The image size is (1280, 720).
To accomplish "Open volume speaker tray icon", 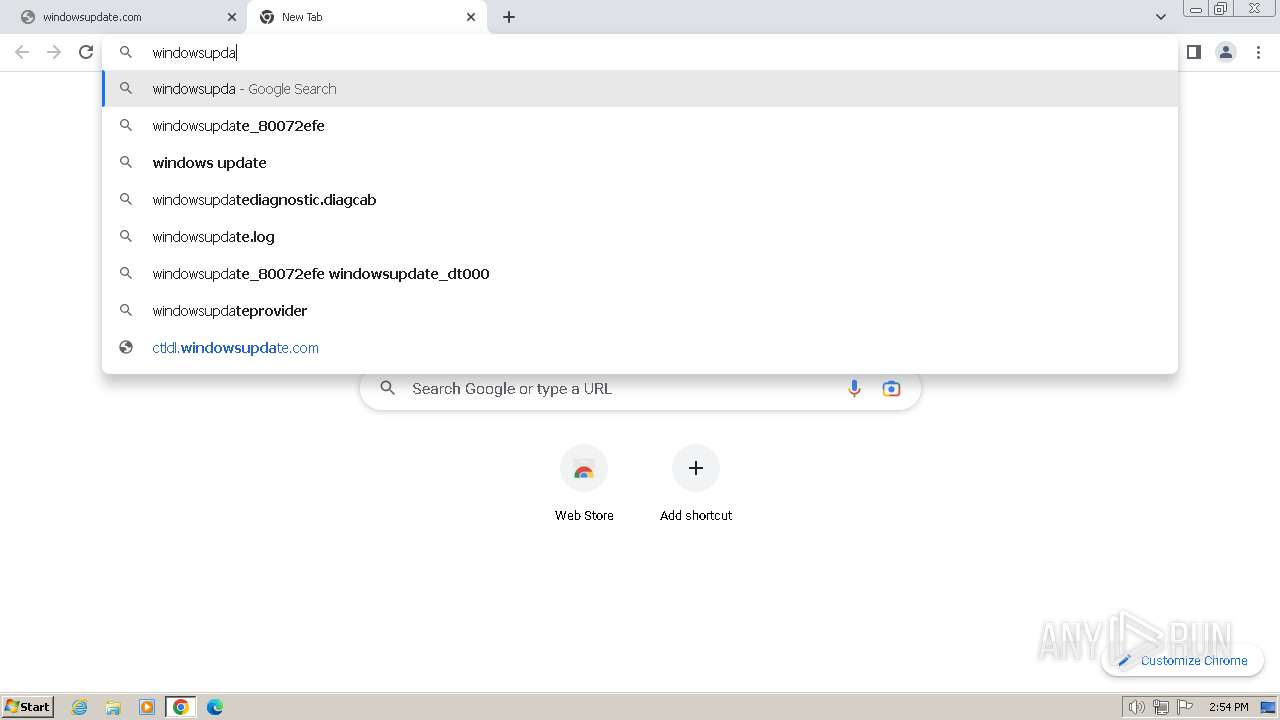I will pos(1136,707).
